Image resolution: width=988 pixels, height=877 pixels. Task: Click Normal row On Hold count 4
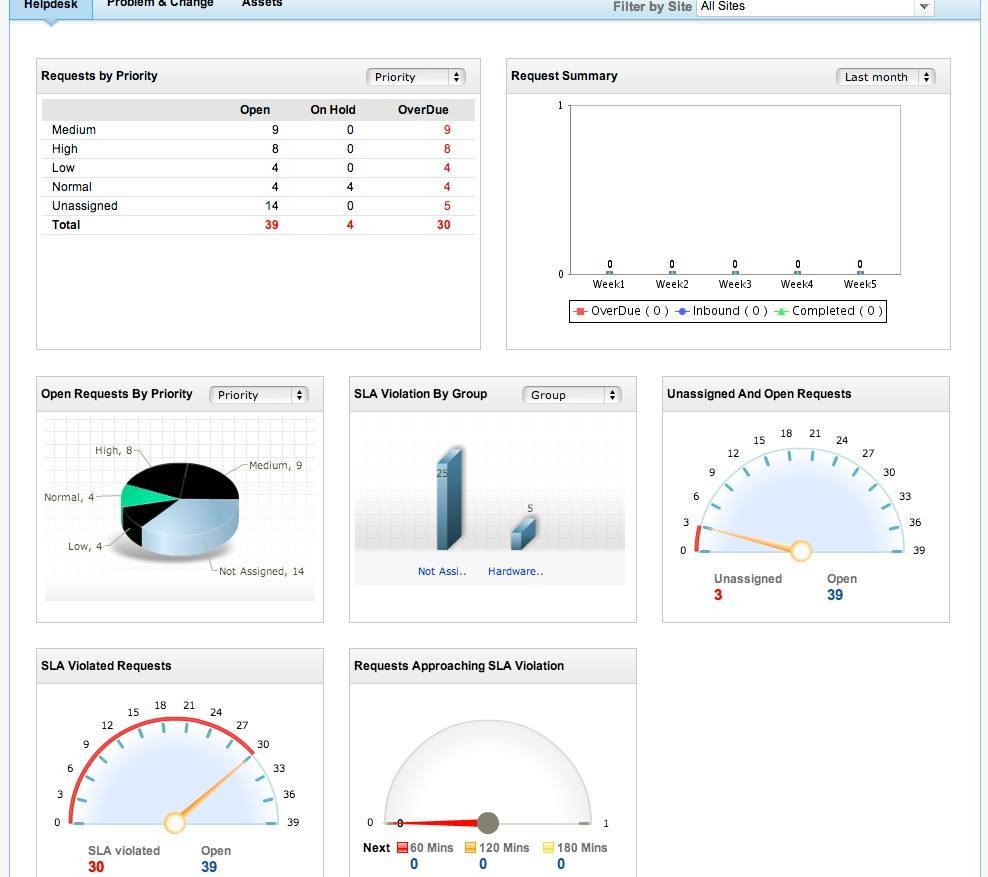350,186
